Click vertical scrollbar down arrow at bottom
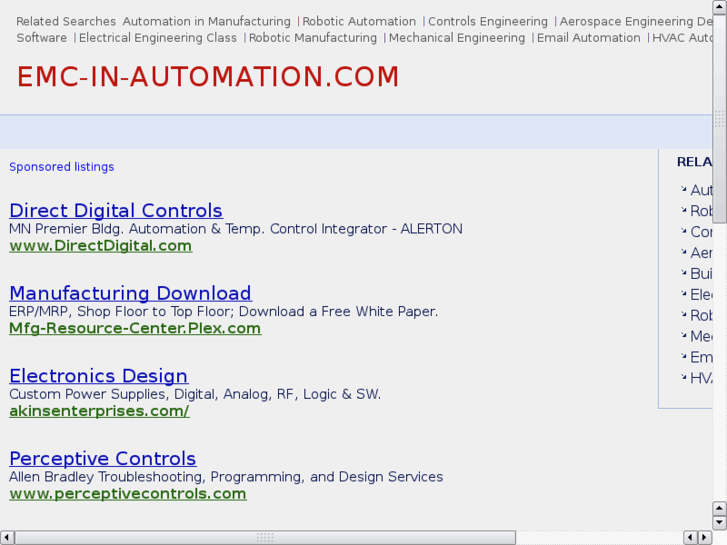 [719, 523]
